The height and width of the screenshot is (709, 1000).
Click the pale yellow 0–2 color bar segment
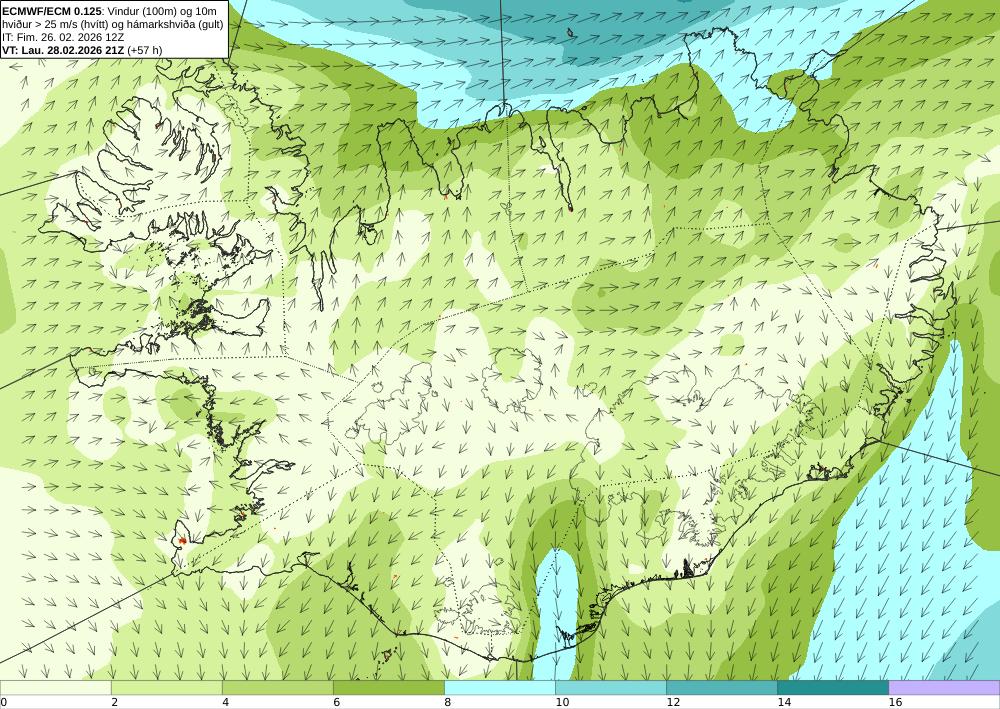point(55,688)
